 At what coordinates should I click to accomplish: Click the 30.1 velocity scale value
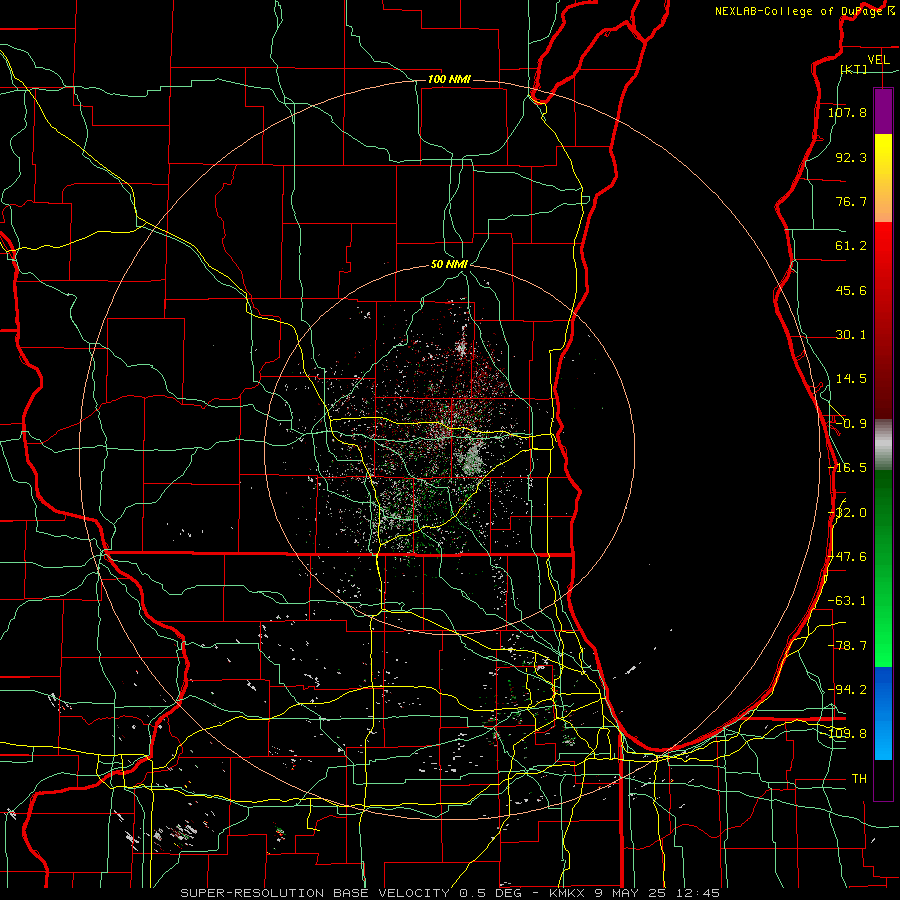pyautogui.click(x=851, y=335)
